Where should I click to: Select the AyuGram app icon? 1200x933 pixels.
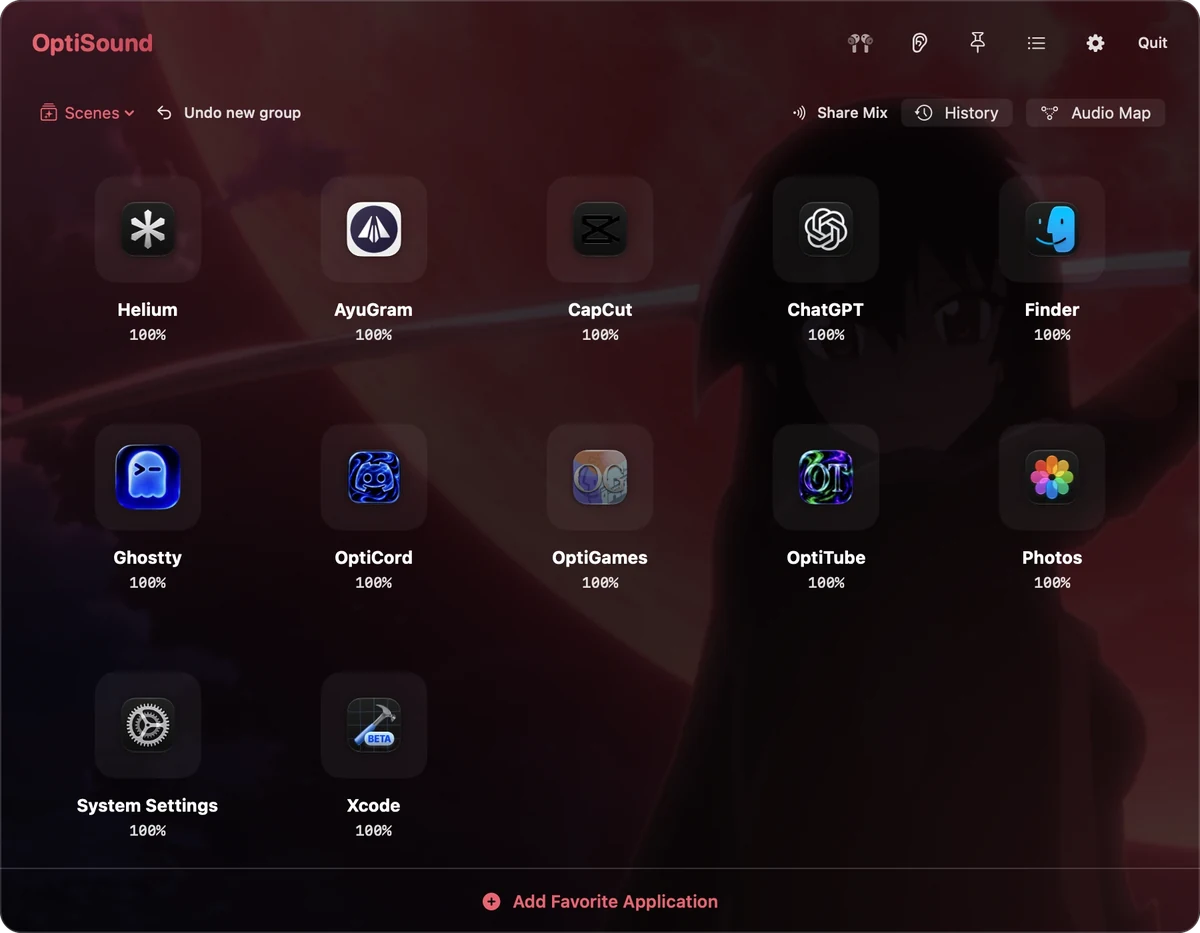click(x=374, y=229)
